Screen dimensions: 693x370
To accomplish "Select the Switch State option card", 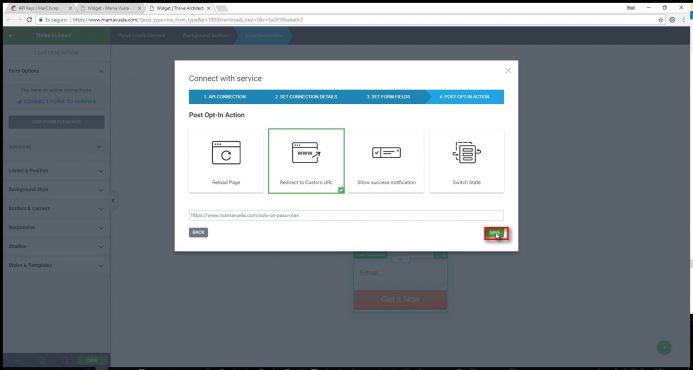I will pos(467,161).
